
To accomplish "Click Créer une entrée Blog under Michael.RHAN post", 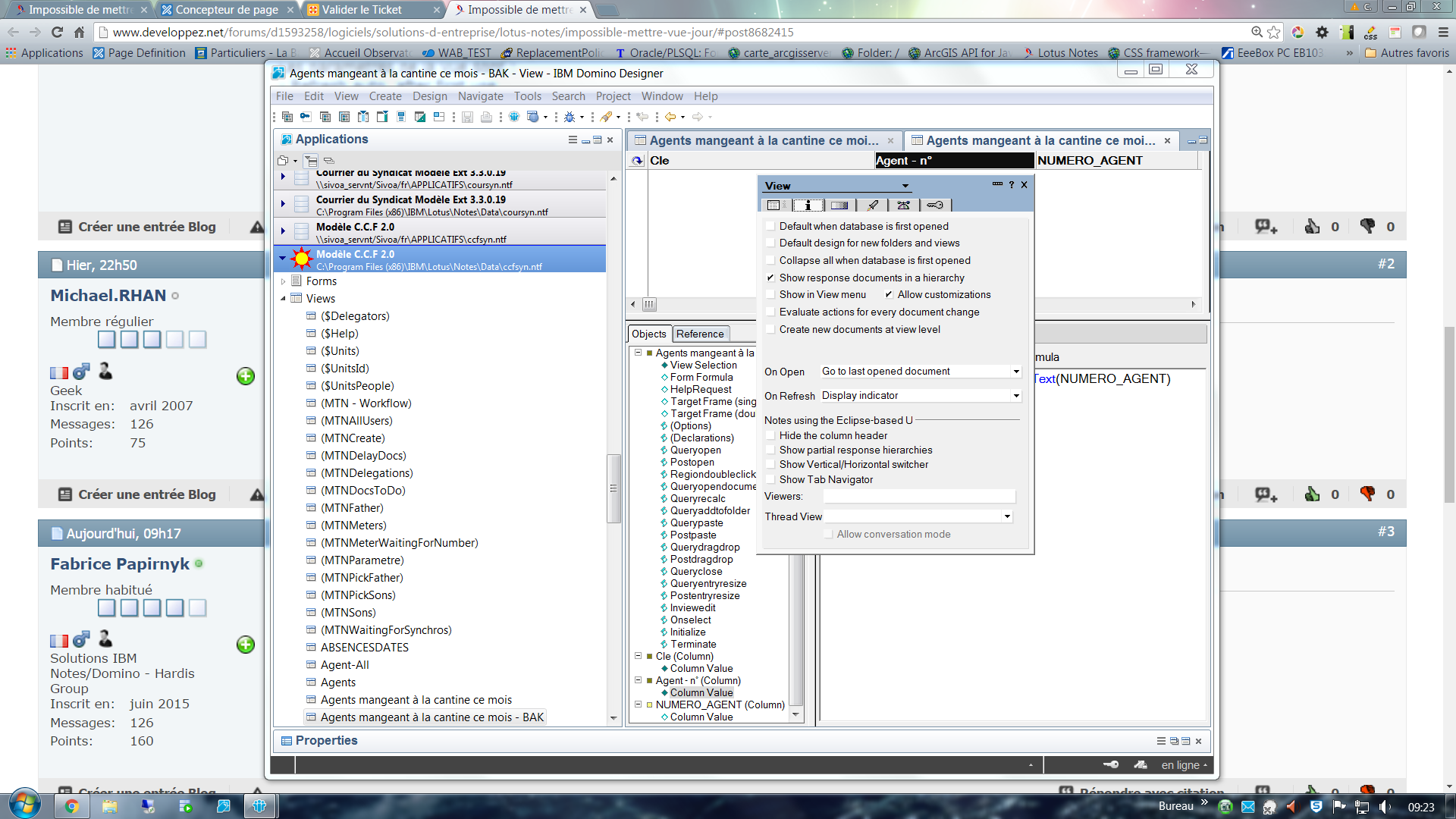I will coord(147,494).
